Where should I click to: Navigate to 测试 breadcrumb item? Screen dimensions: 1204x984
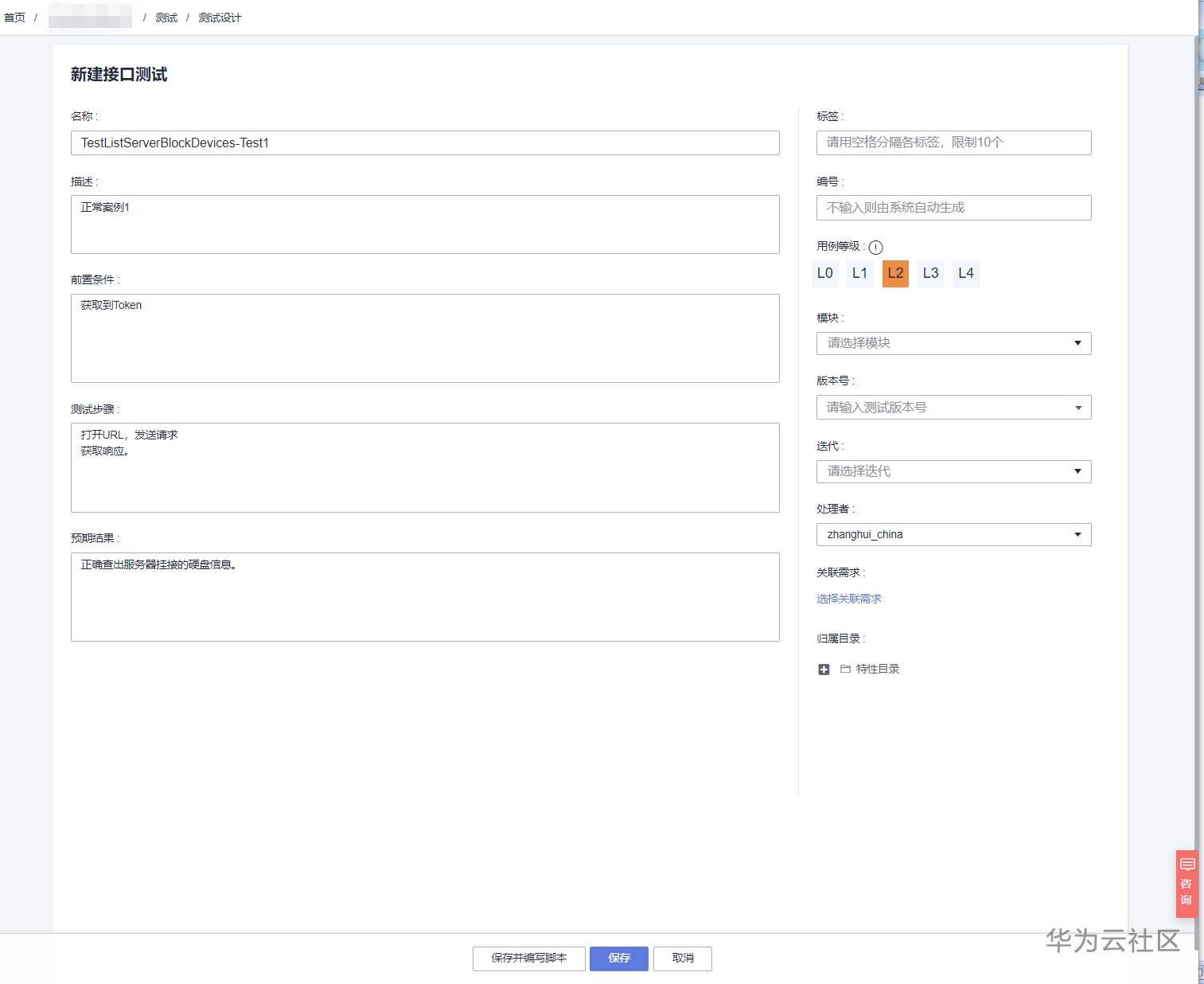(x=166, y=18)
